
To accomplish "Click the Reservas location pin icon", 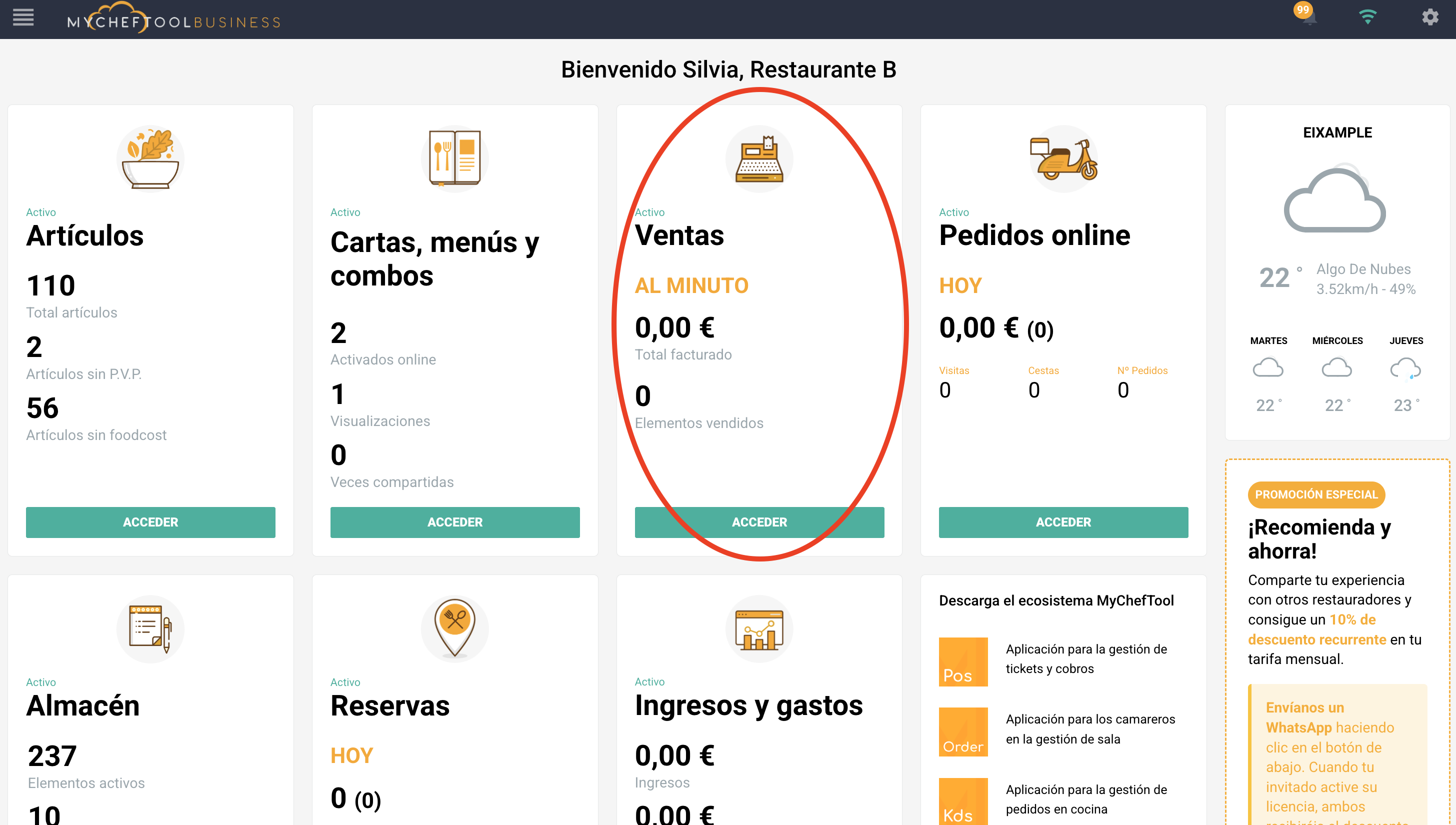I will [x=454, y=628].
